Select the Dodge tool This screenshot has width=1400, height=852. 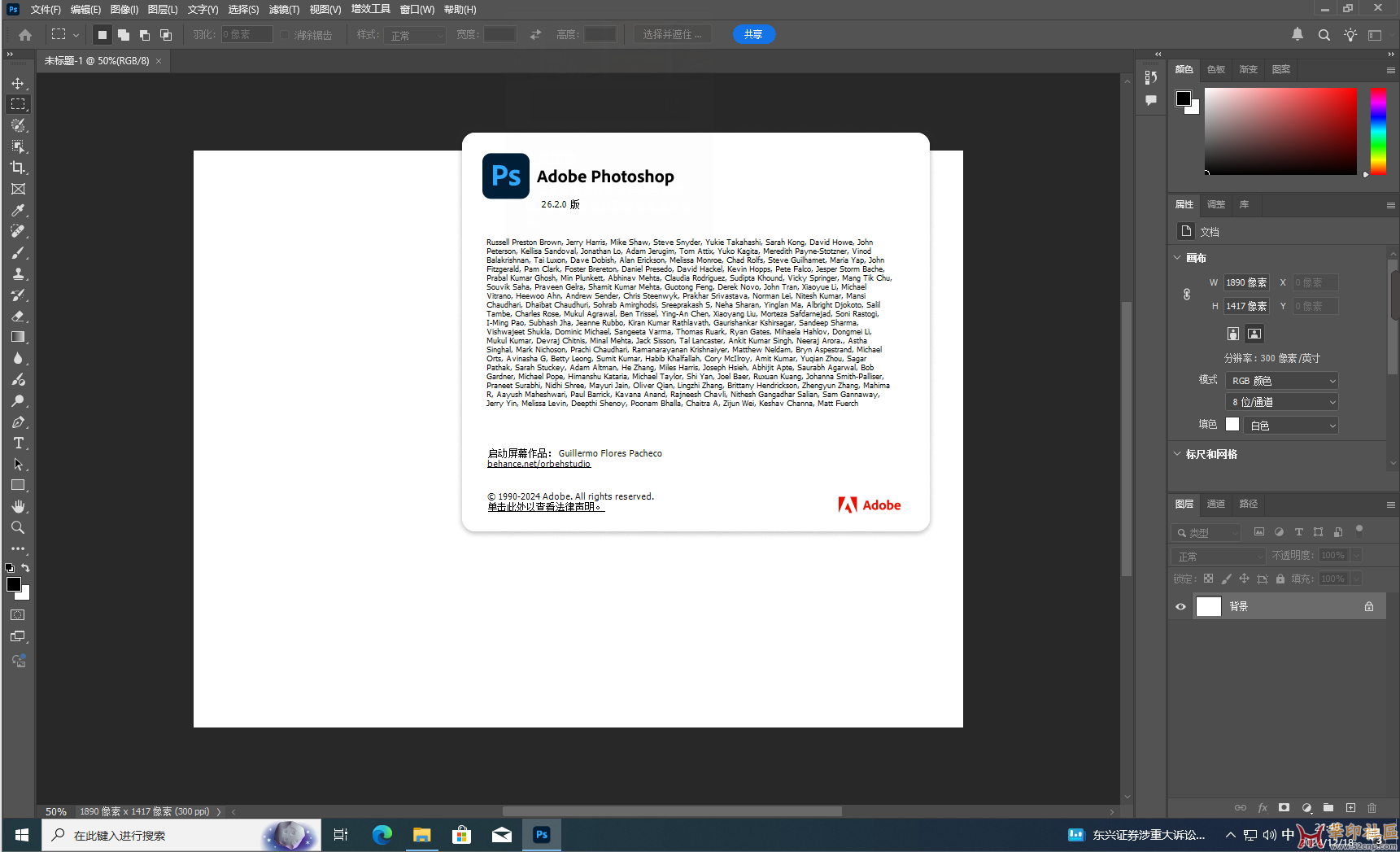(18, 400)
